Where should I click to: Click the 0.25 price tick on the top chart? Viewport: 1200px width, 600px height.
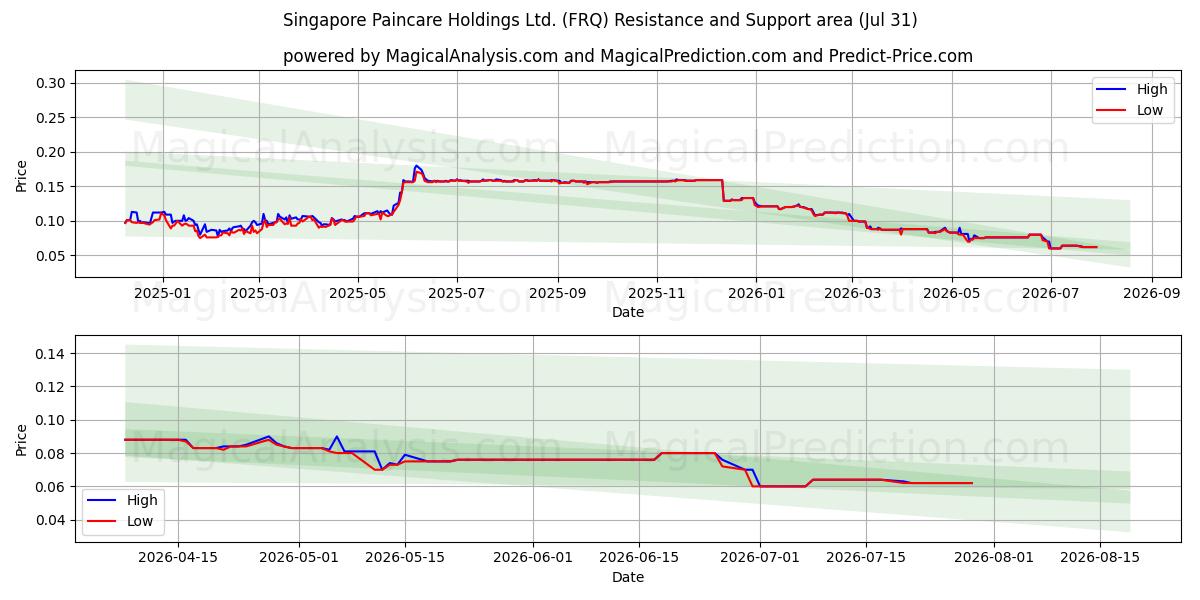pos(51,118)
